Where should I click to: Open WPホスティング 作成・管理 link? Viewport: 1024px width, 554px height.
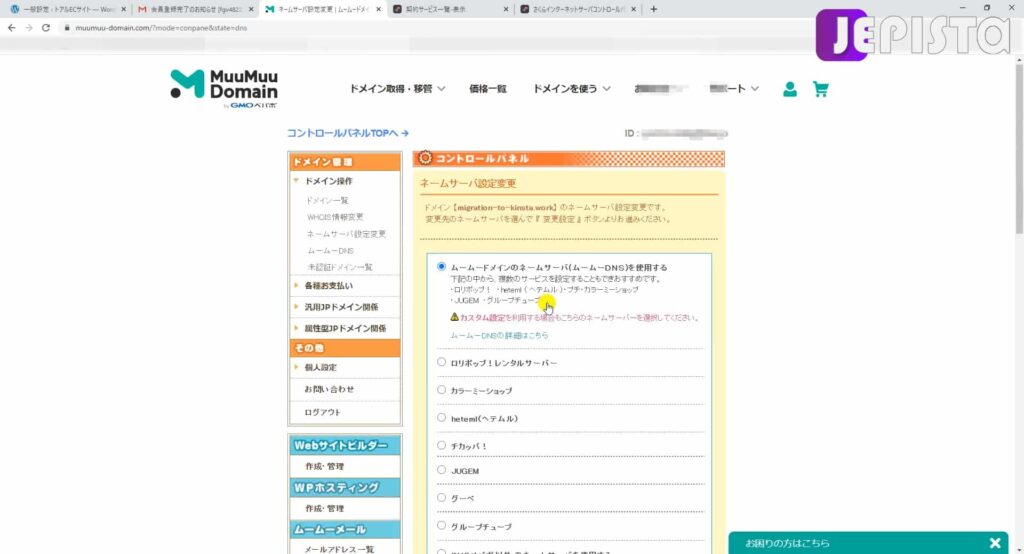[324, 508]
